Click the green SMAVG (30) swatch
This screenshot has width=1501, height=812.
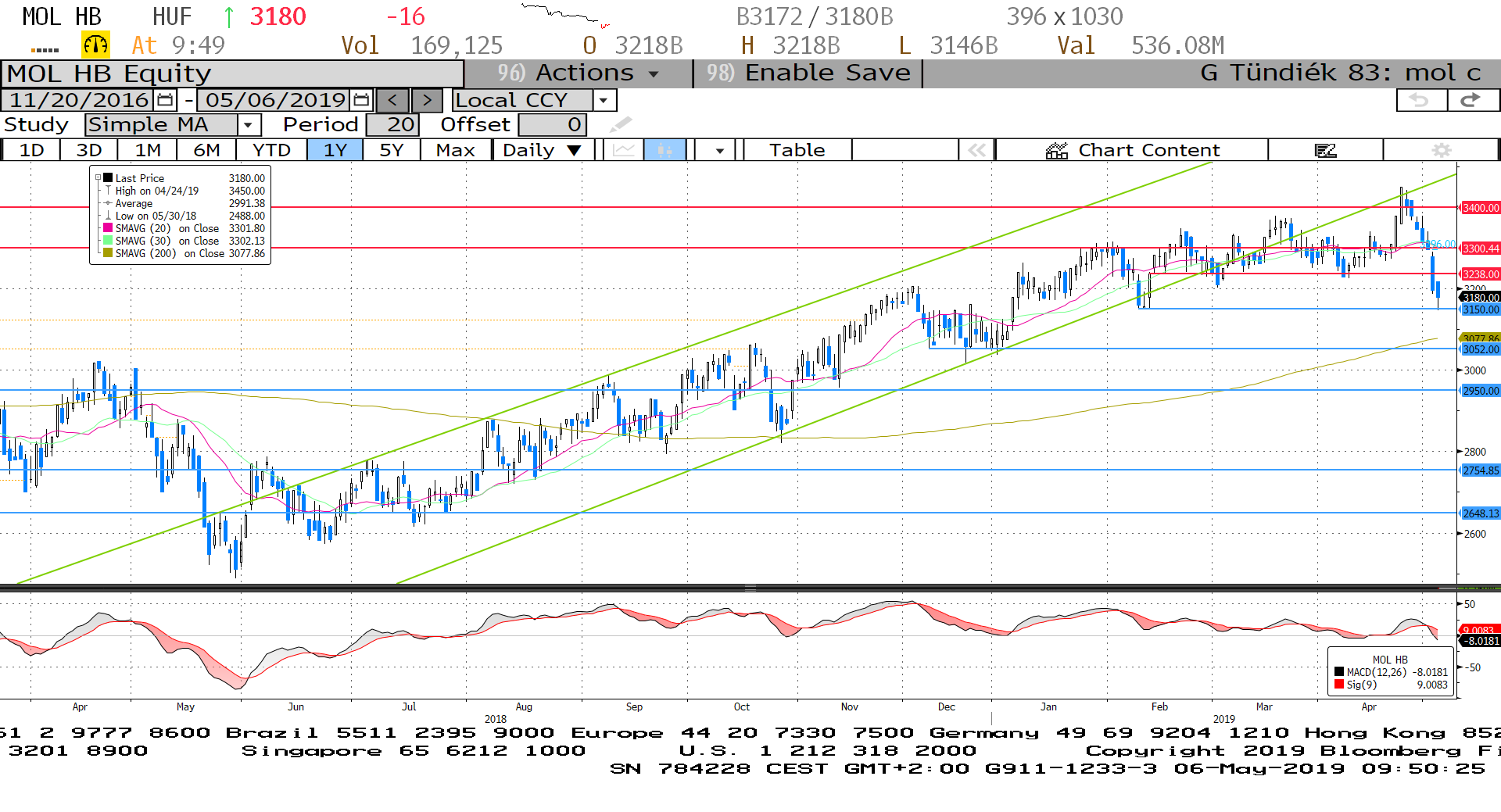(109, 241)
